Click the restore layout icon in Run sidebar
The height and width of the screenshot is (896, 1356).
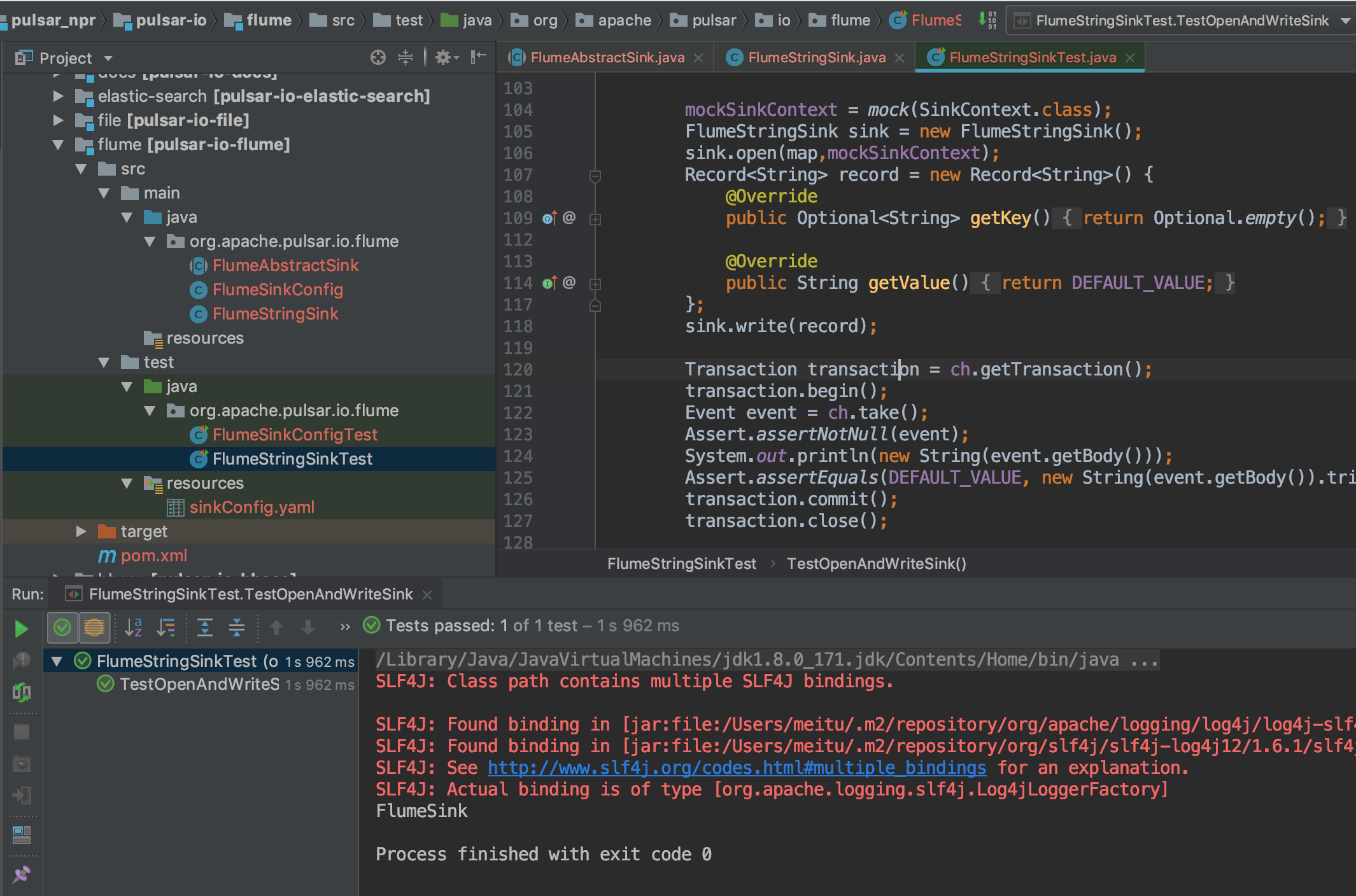click(22, 834)
